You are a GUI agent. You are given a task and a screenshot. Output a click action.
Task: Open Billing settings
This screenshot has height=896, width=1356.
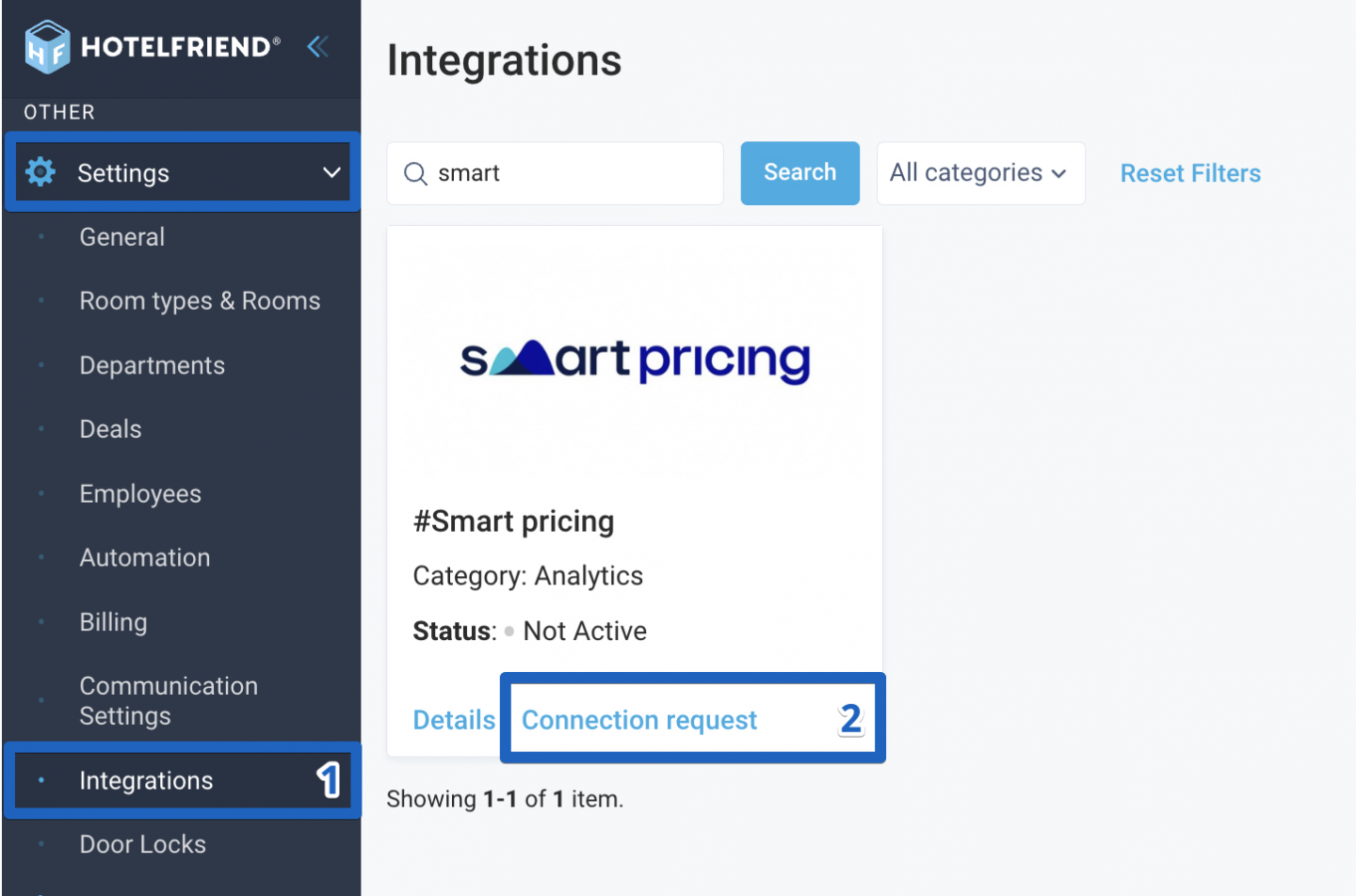pos(114,622)
